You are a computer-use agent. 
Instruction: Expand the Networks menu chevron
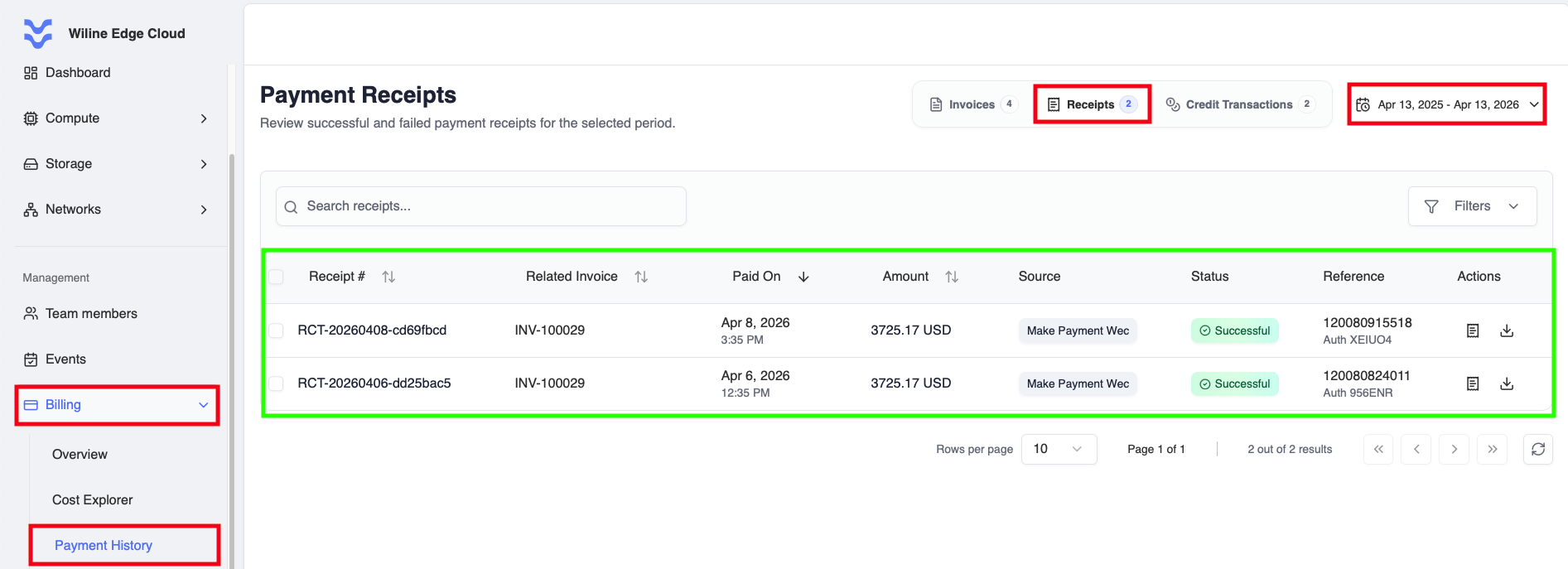[204, 210]
